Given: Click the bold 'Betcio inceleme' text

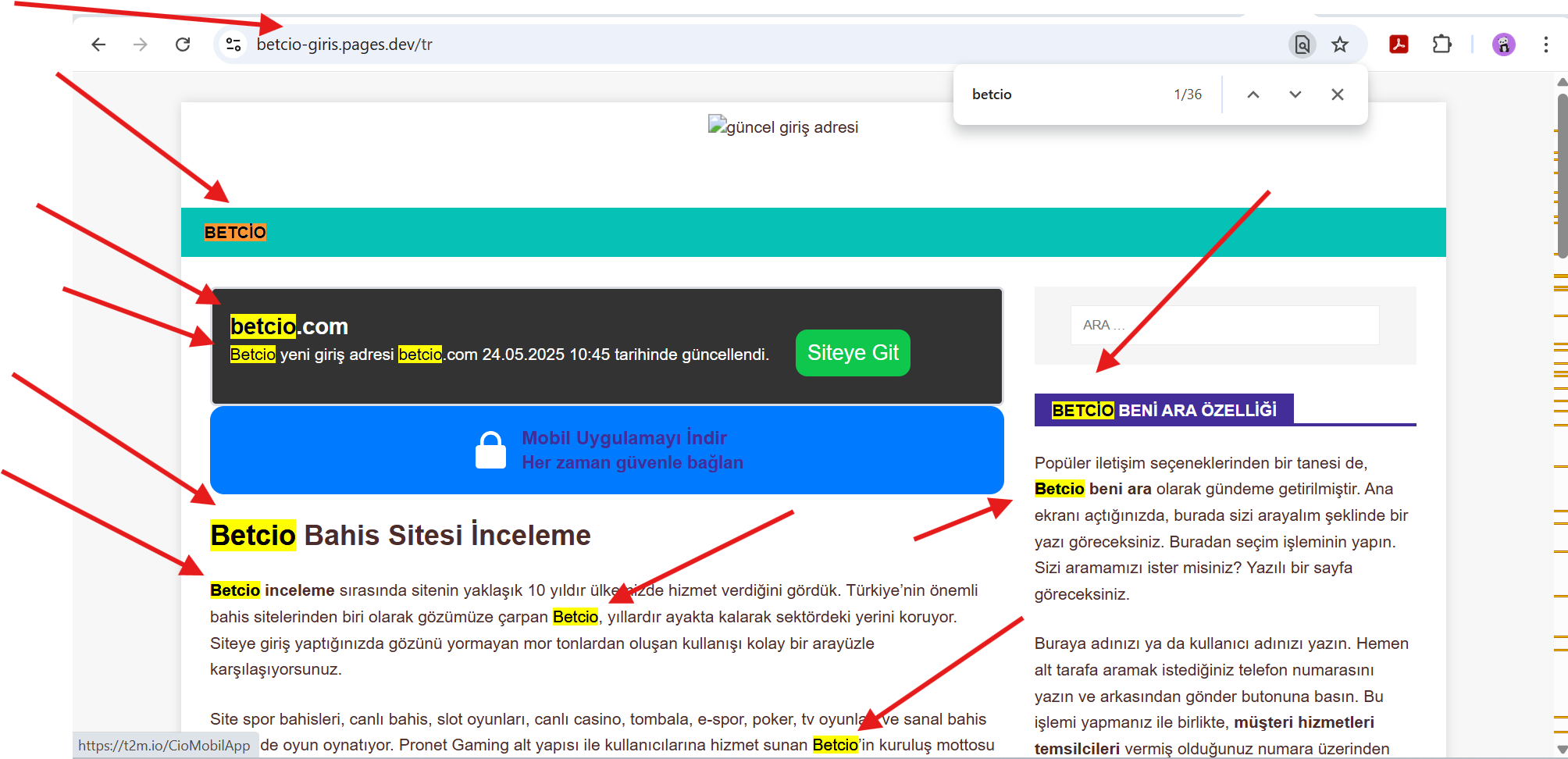Looking at the screenshot, I should click(273, 590).
